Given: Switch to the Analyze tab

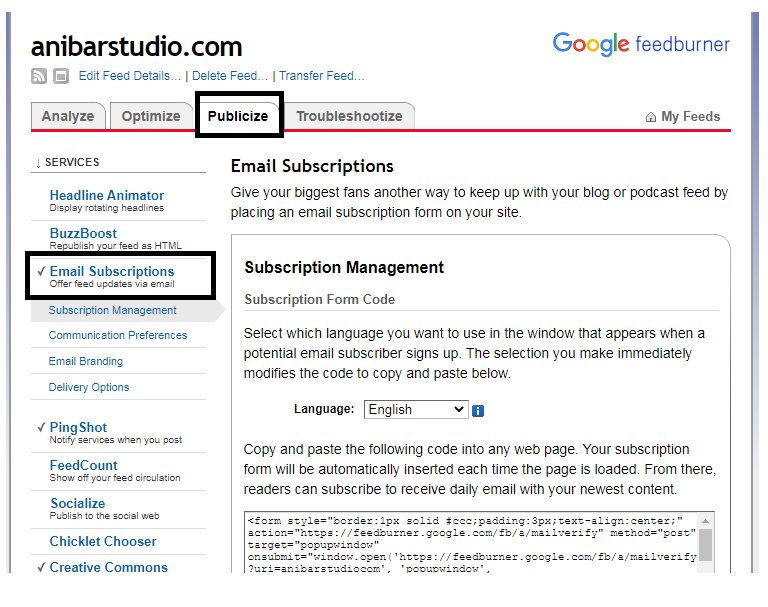Looking at the screenshot, I should click(x=68, y=116).
